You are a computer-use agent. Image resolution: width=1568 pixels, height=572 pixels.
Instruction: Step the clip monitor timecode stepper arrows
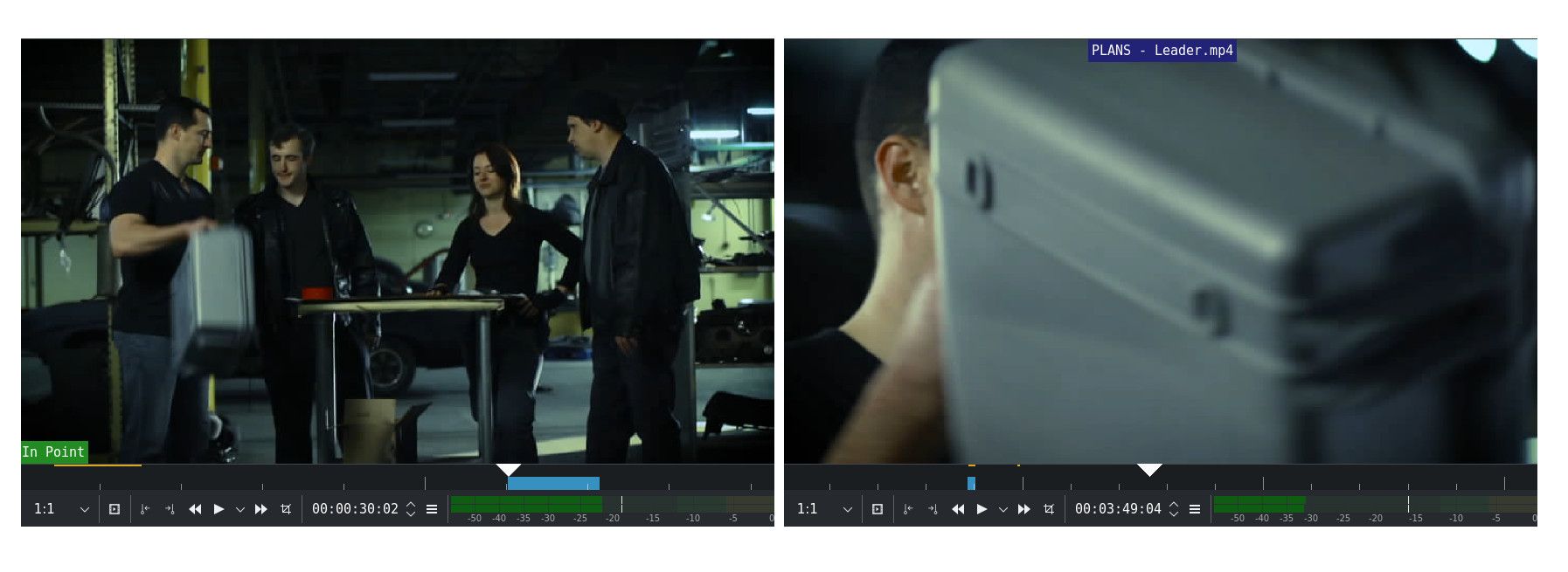411,509
